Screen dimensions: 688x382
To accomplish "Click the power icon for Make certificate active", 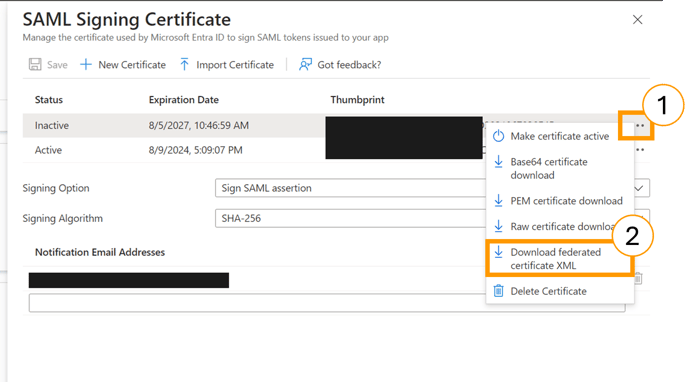I will [x=498, y=136].
